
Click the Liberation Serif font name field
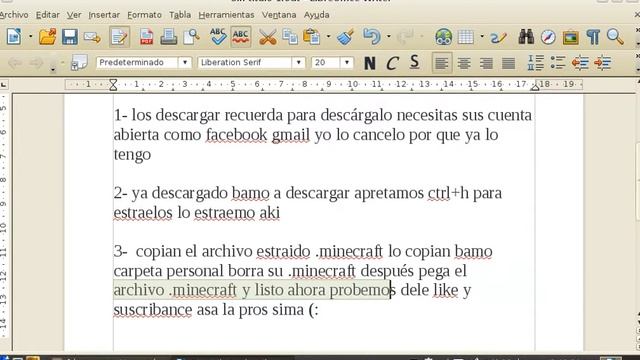[x=245, y=62]
